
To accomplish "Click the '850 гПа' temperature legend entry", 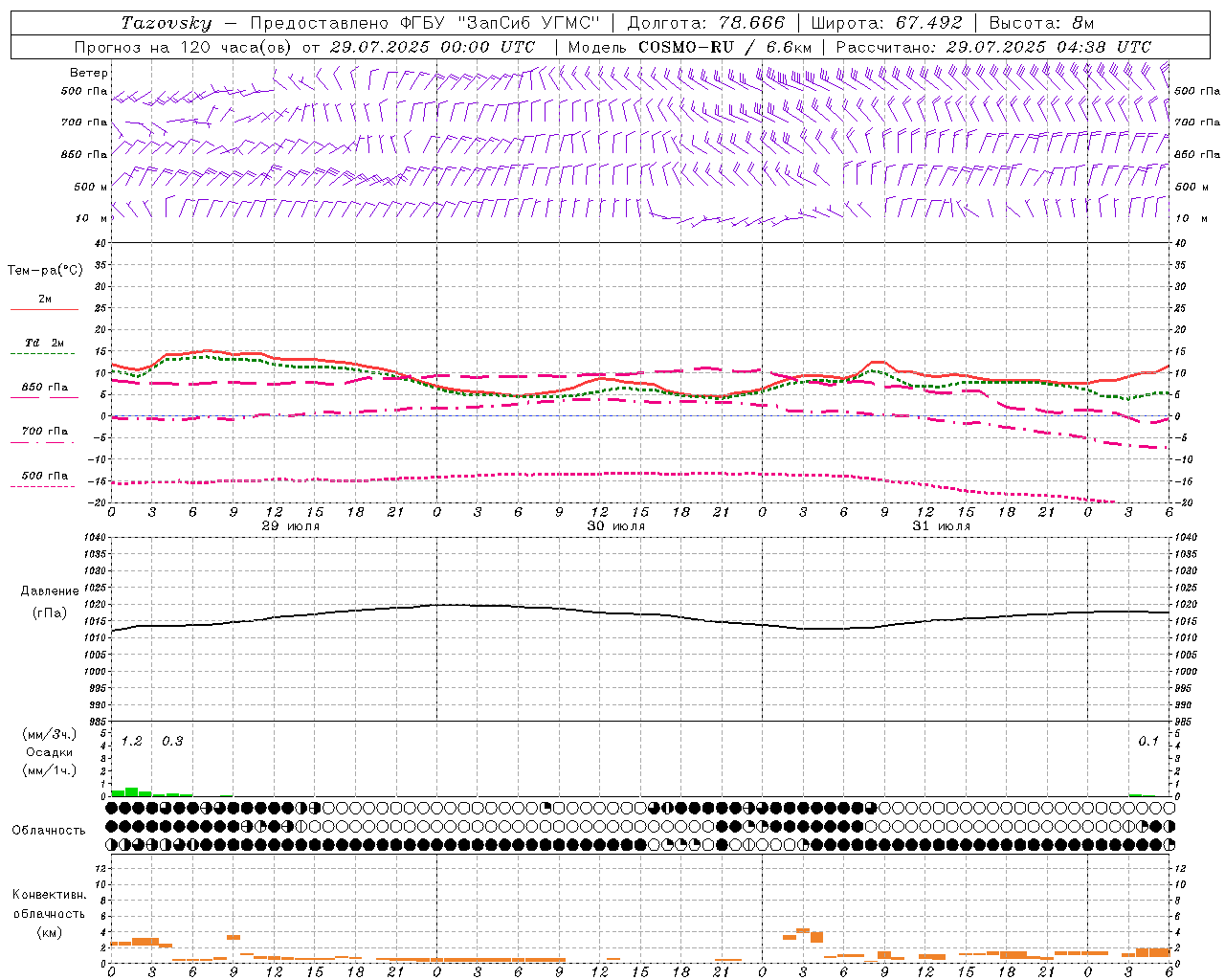I will [45, 388].
